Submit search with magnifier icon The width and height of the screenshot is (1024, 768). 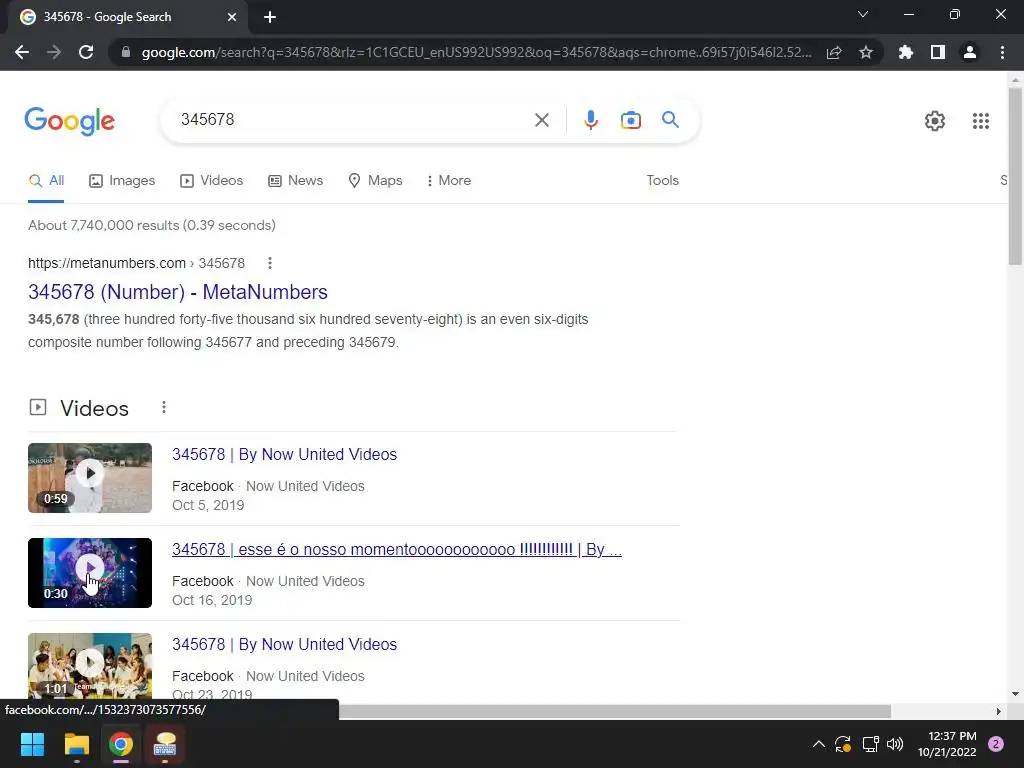click(x=670, y=120)
